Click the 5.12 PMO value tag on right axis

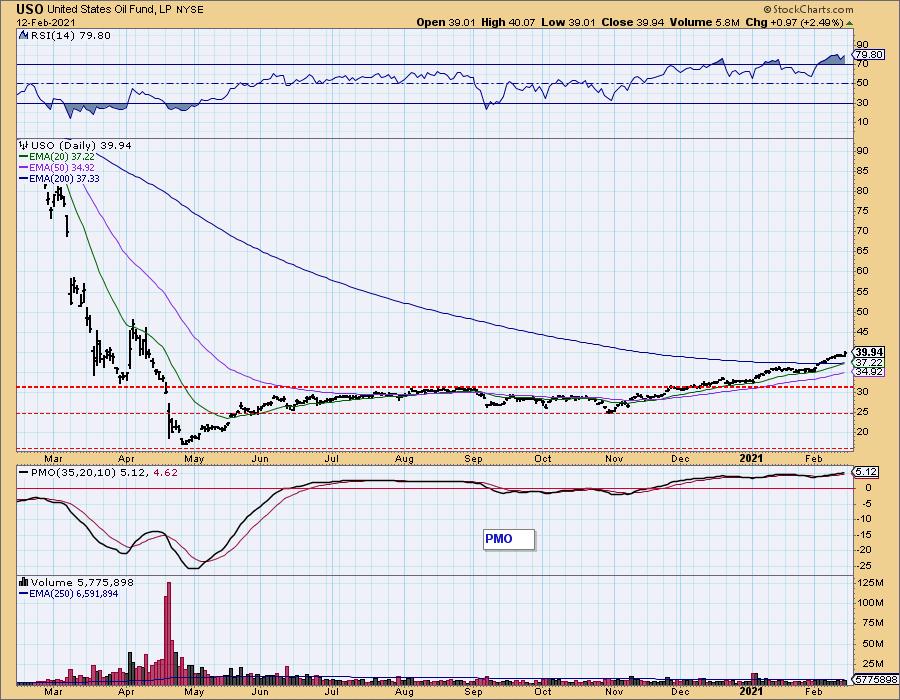click(x=866, y=472)
